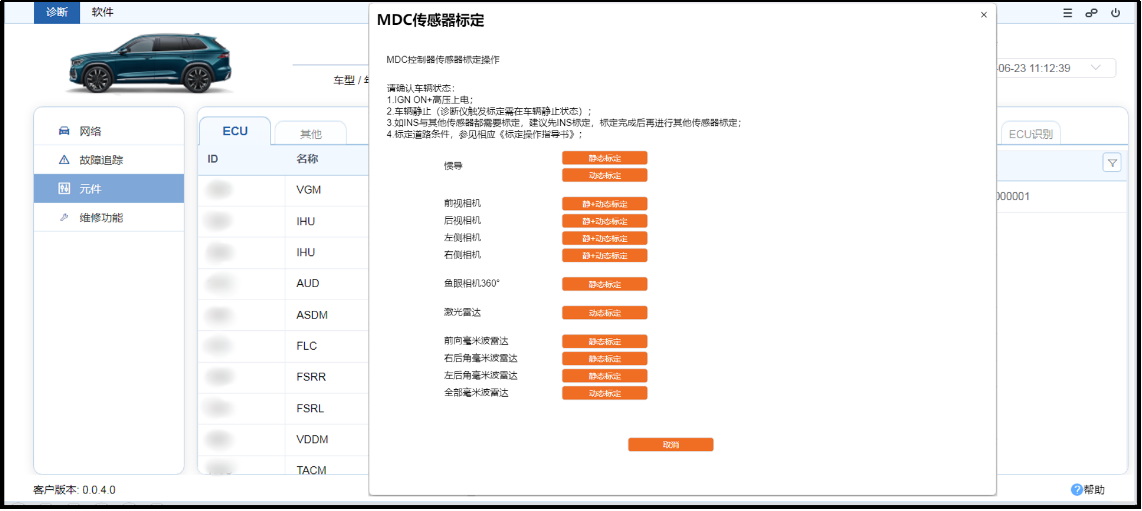The image size is (1142, 511).
Task: Start 左后角毫米波雷达 静态标定
Action: [x=605, y=376]
